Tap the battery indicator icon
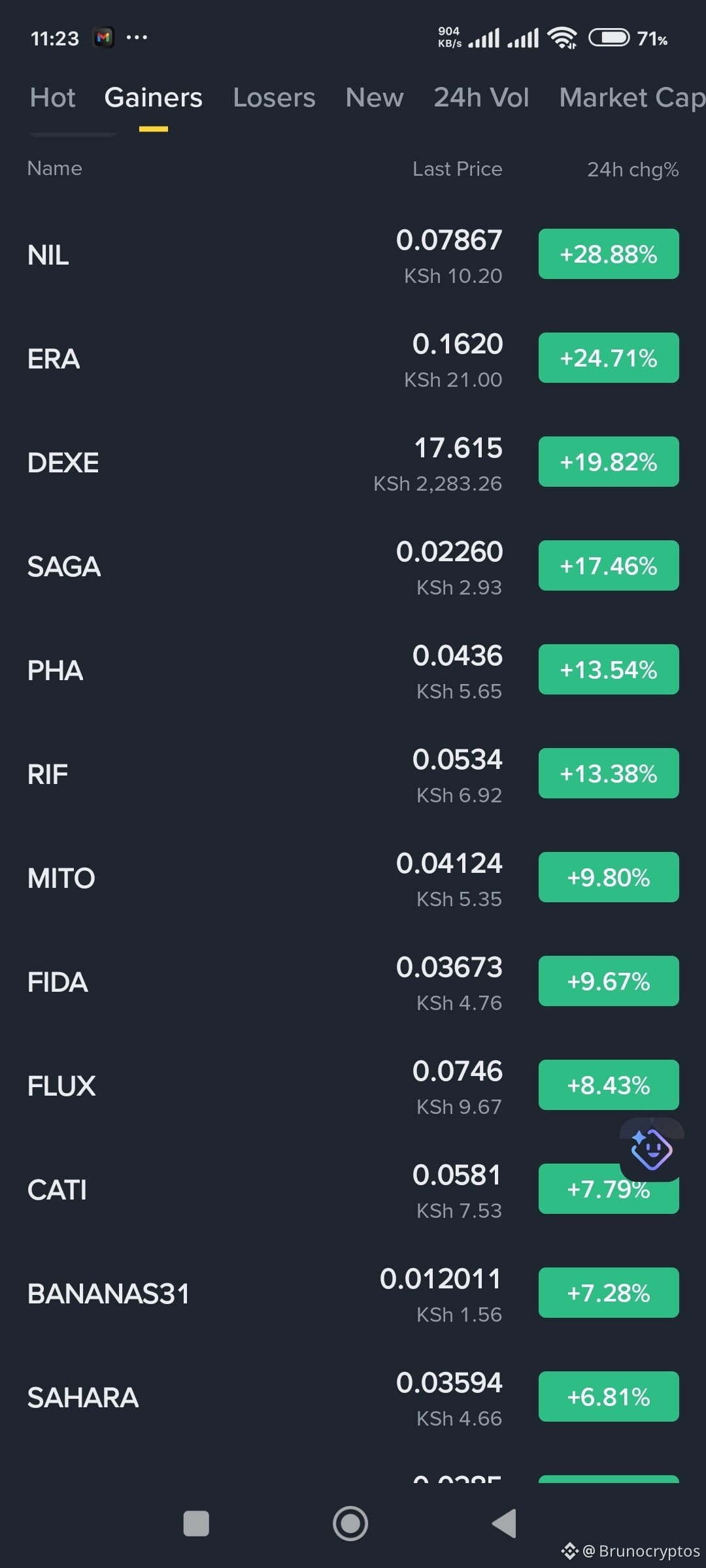The image size is (706, 1568). coord(609,38)
